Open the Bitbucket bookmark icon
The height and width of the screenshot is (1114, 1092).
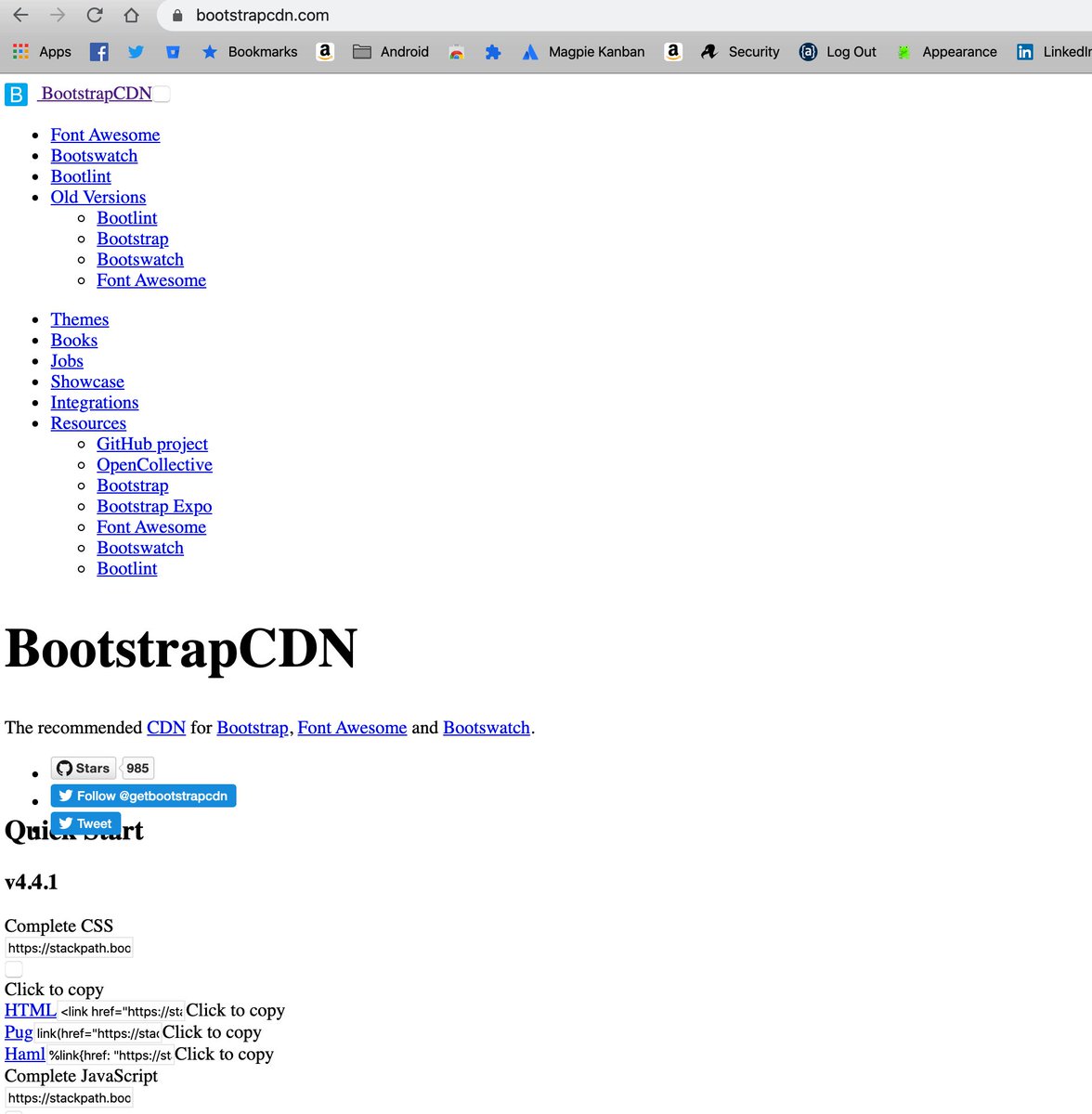[x=173, y=52]
